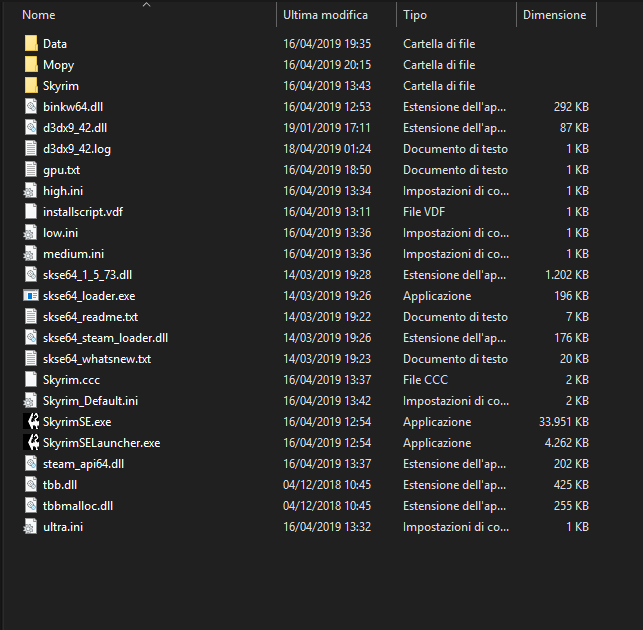This screenshot has height=630, width=643.
Task: Click the folder name Data
Action: tap(55, 44)
